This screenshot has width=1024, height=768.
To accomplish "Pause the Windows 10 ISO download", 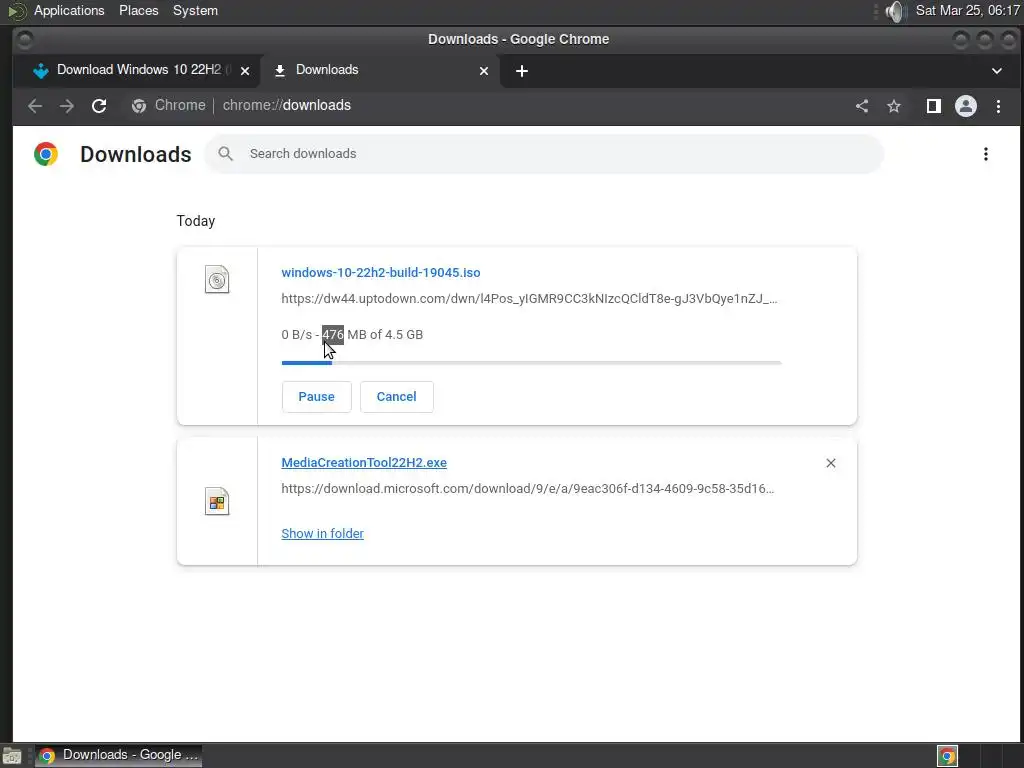I will 317,397.
